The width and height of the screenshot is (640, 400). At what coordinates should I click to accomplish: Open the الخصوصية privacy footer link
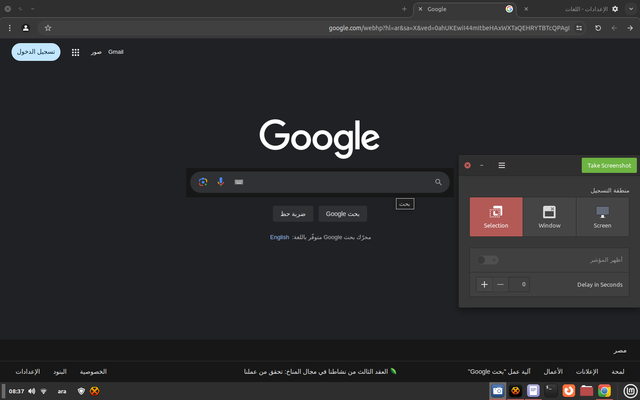93,372
